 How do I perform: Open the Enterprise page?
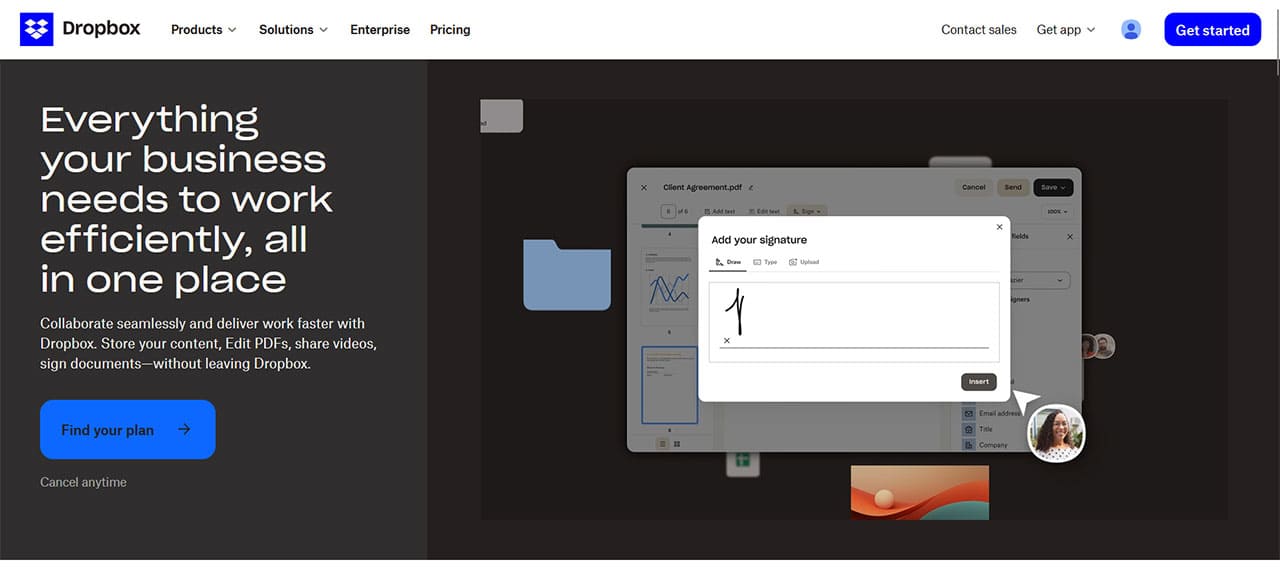(x=380, y=30)
